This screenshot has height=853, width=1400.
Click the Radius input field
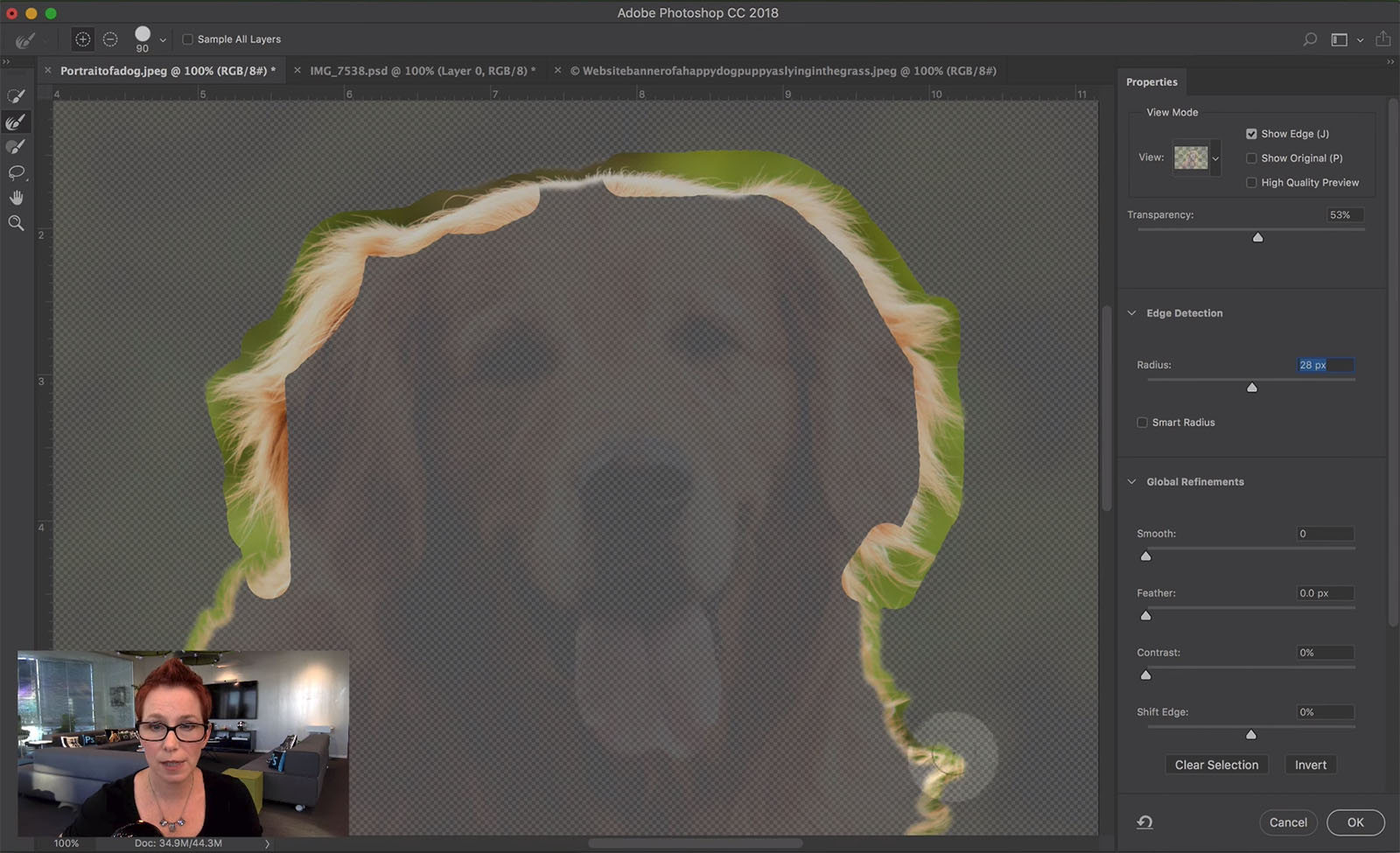tap(1323, 365)
